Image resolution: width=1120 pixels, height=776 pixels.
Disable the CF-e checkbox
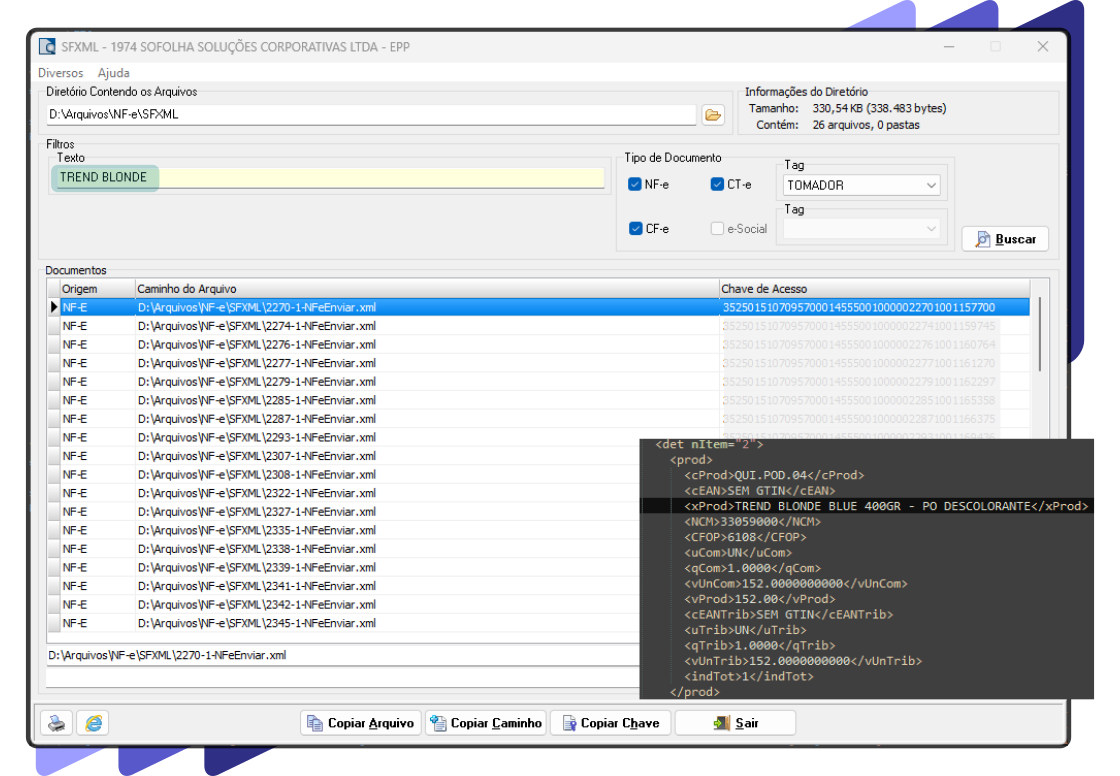point(635,229)
